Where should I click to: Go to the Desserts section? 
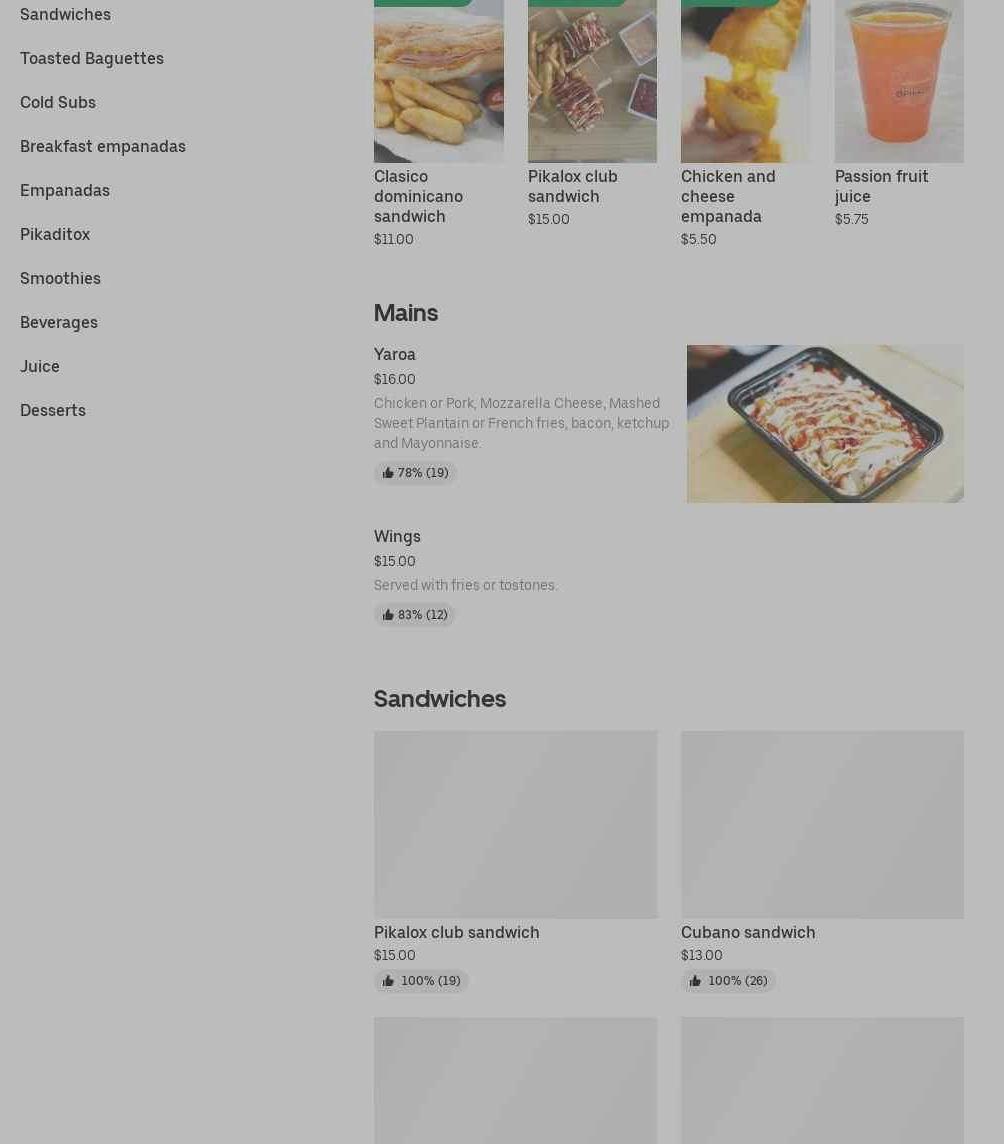pos(53,410)
